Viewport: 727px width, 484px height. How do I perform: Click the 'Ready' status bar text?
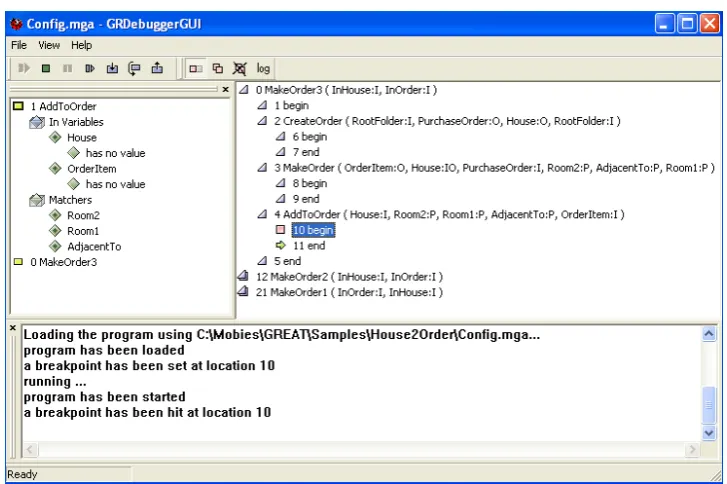[x=22, y=474]
